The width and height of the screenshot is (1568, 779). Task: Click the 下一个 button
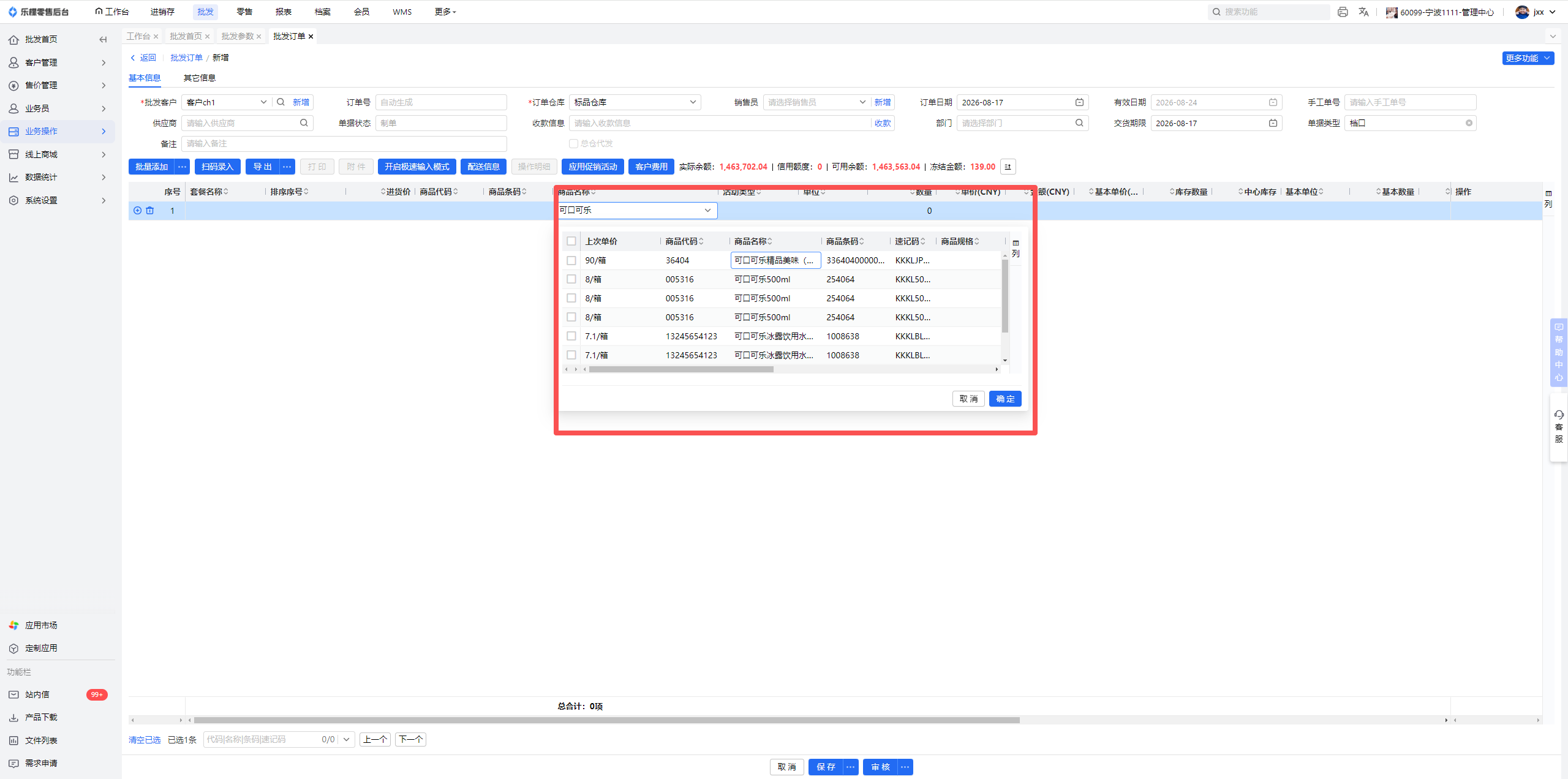[410, 740]
